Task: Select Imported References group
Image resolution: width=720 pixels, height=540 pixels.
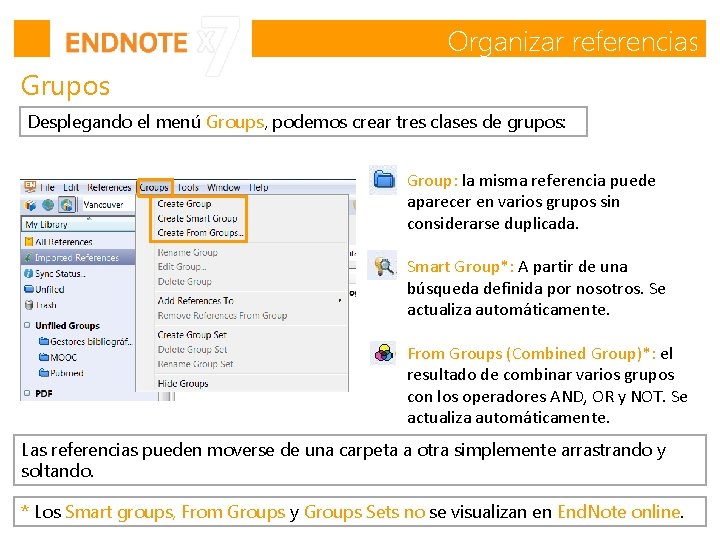Action: pos(78,258)
